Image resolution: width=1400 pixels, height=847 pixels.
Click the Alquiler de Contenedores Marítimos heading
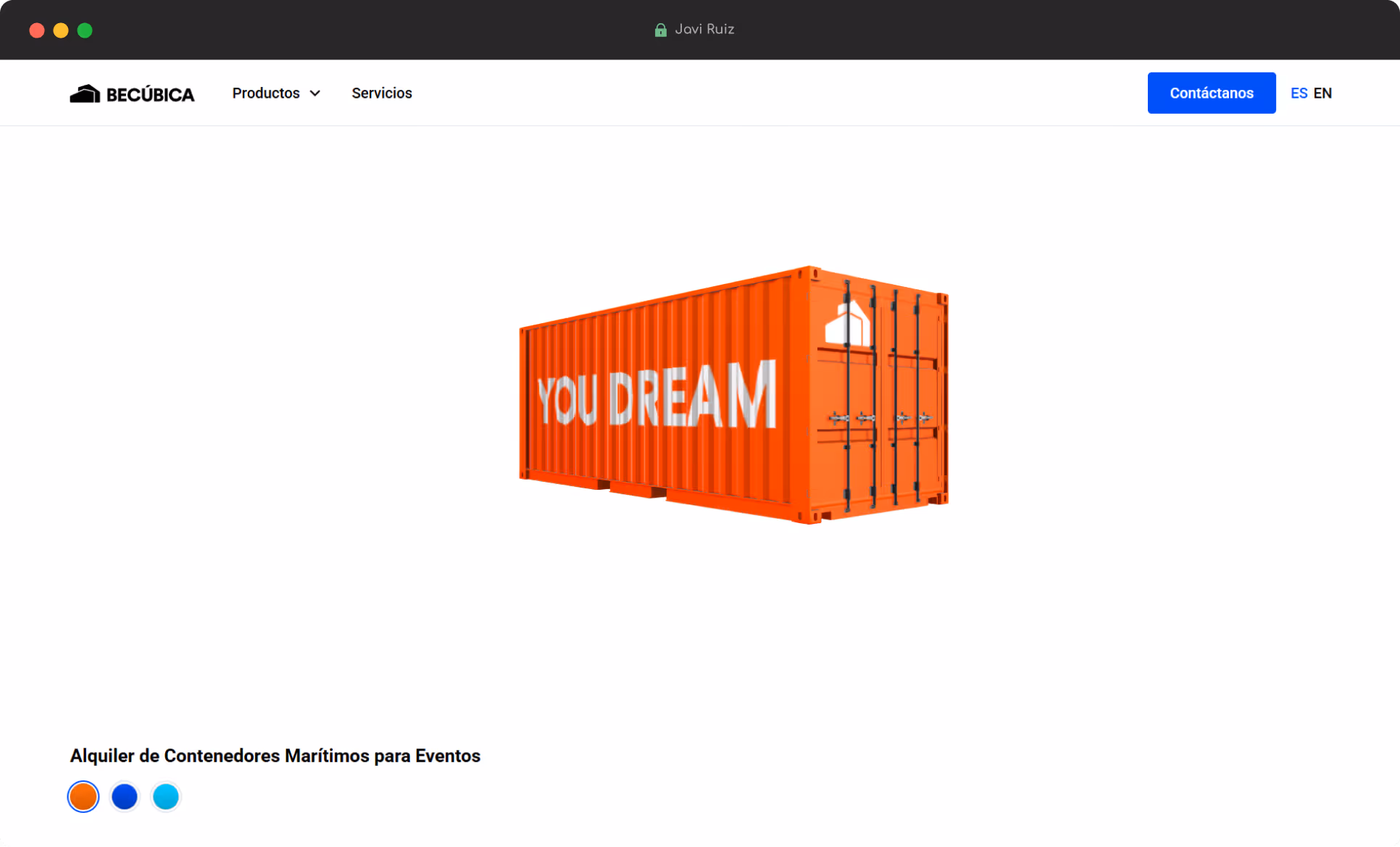[x=275, y=756]
